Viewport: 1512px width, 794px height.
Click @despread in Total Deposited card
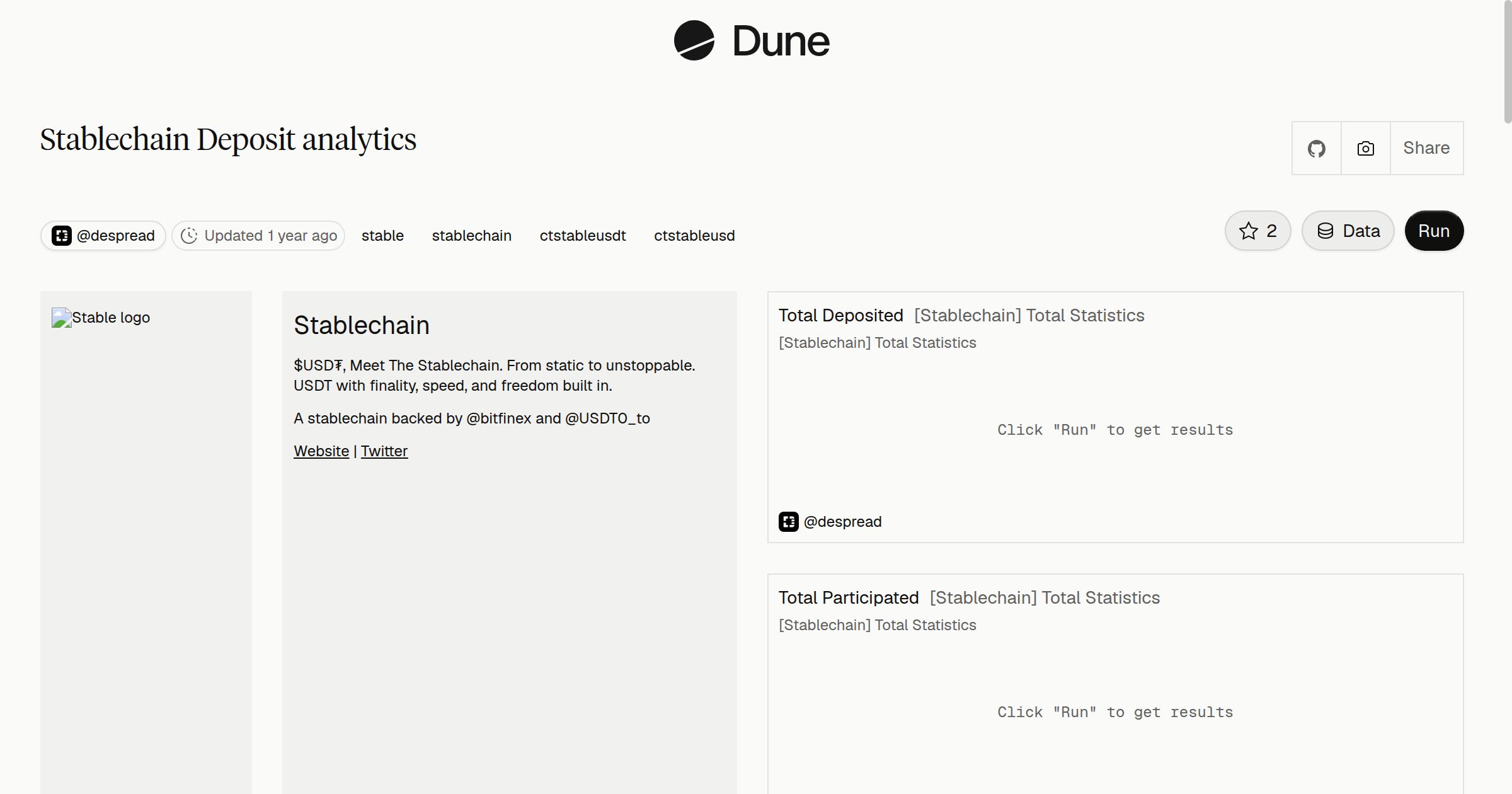pos(842,522)
